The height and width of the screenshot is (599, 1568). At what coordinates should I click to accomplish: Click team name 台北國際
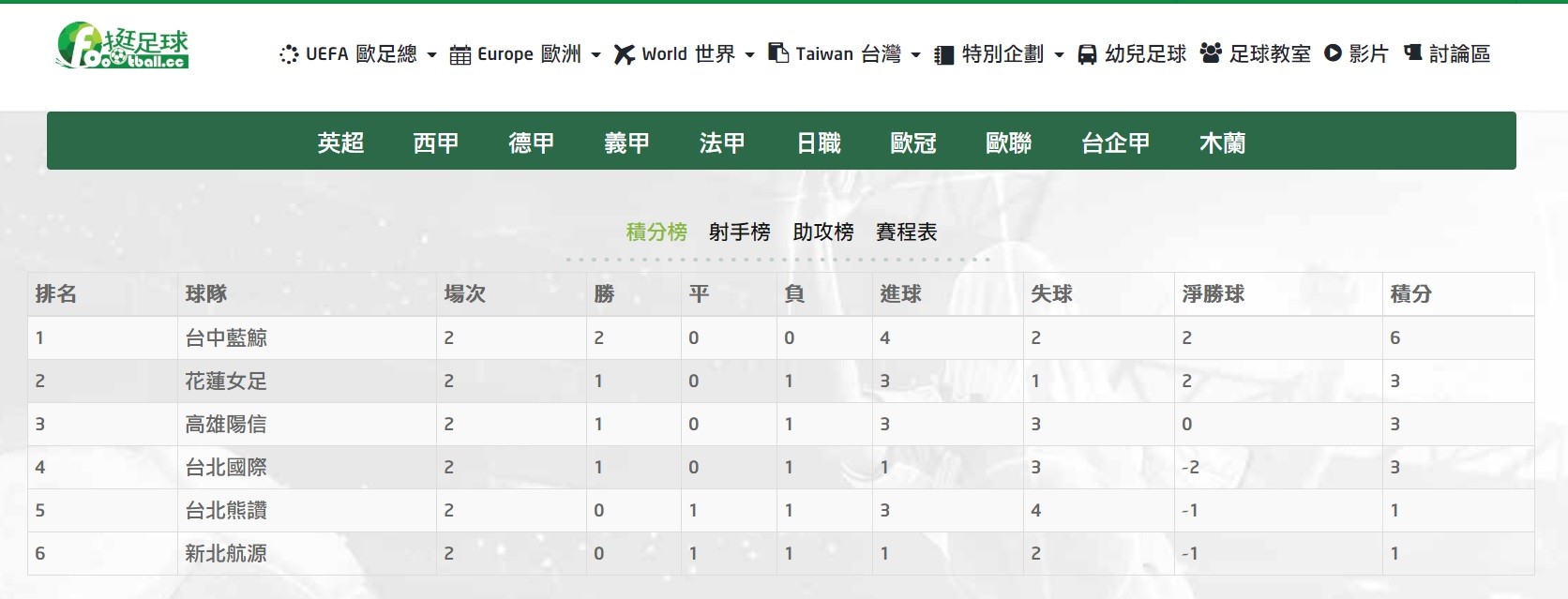226,467
